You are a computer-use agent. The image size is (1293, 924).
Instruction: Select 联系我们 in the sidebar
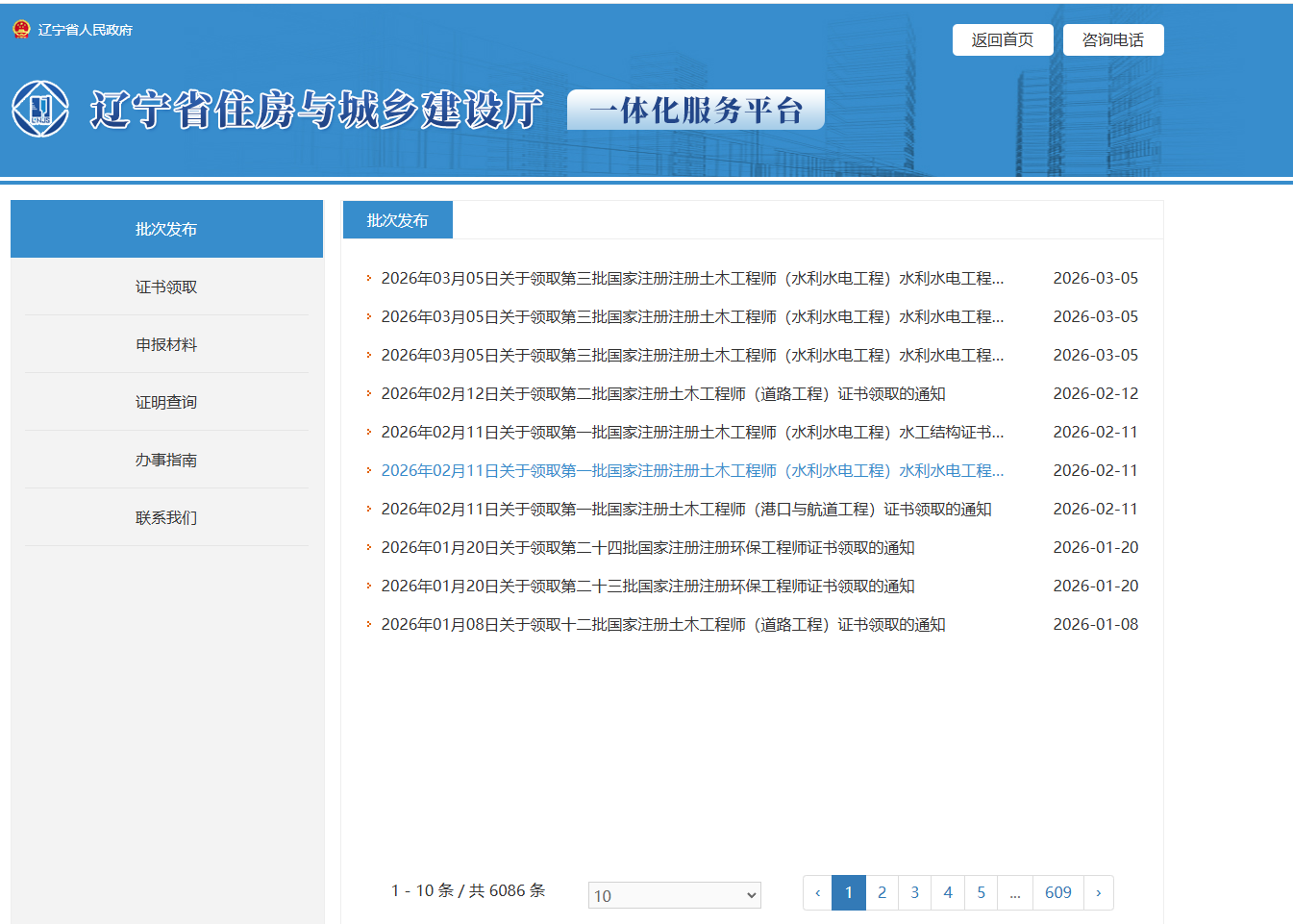point(165,517)
